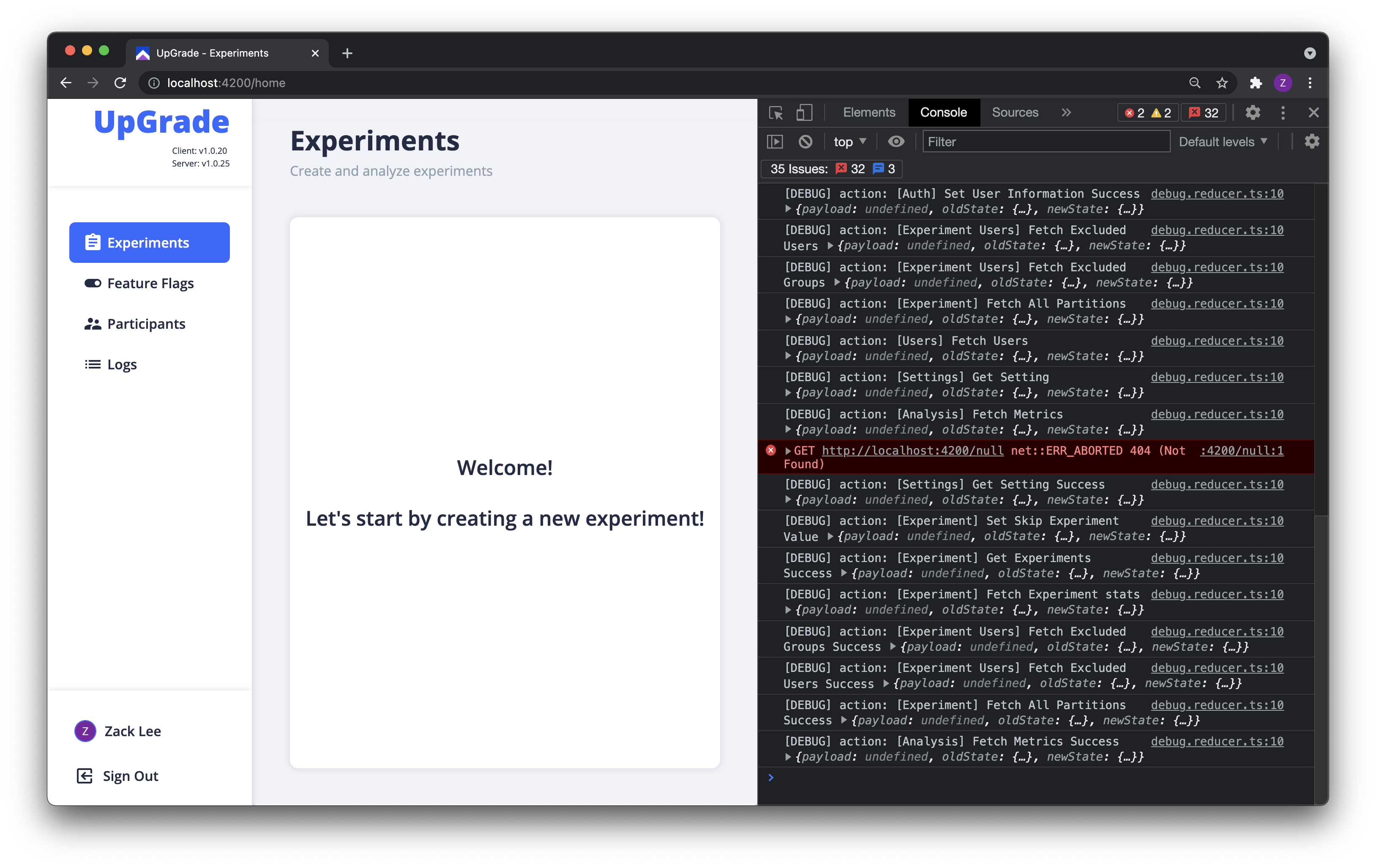1376x868 pixels.
Task: Create a live expression with the eye icon
Action: coord(895,142)
